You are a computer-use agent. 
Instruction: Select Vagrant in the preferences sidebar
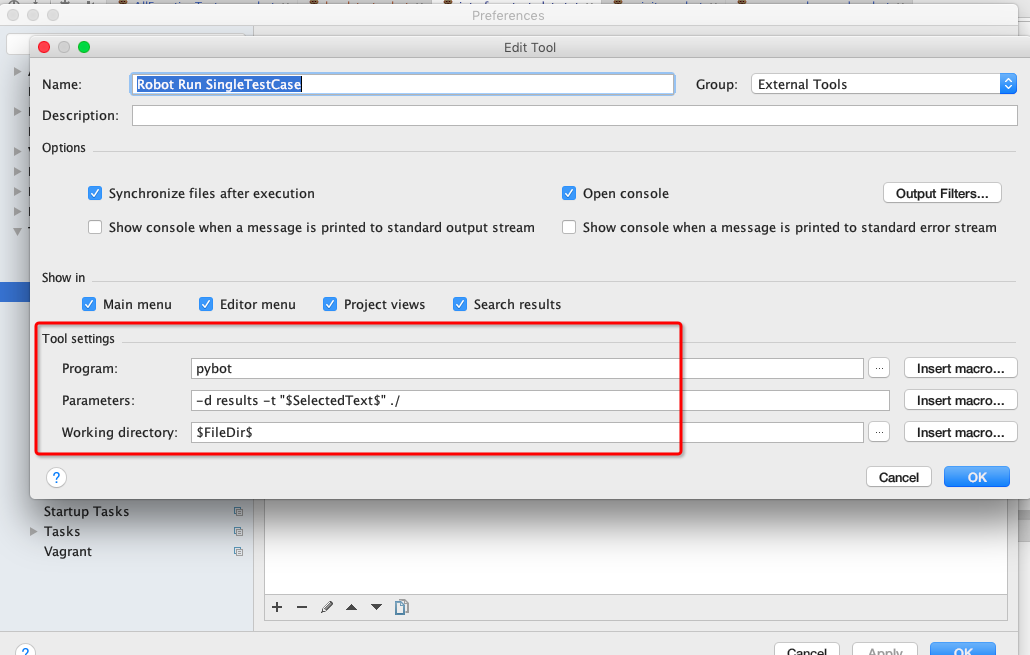[68, 552]
